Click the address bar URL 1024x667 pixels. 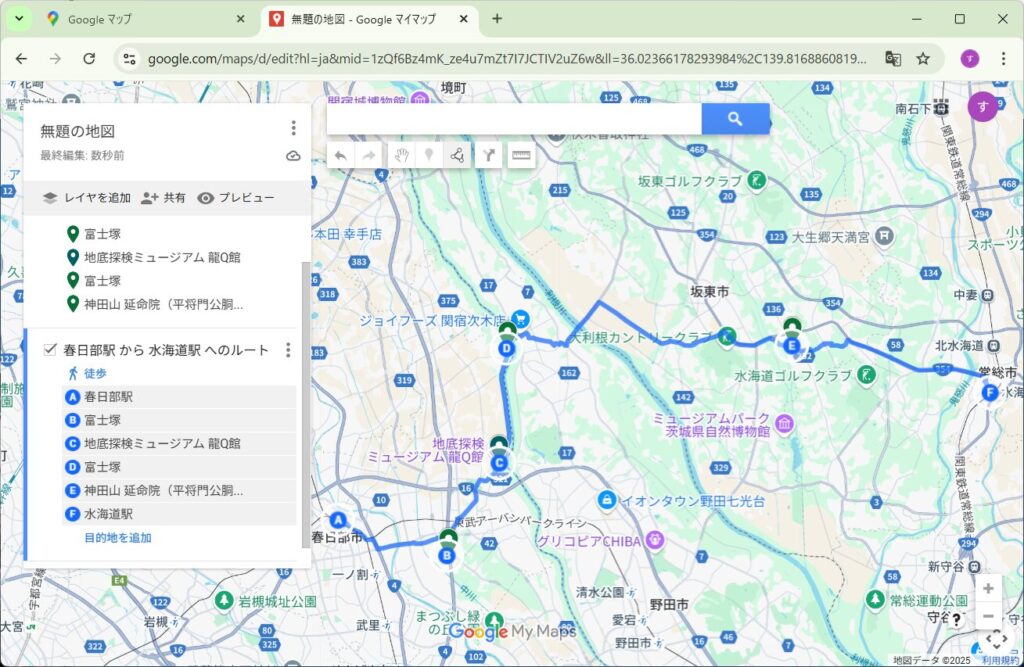pyautogui.click(x=507, y=59)
